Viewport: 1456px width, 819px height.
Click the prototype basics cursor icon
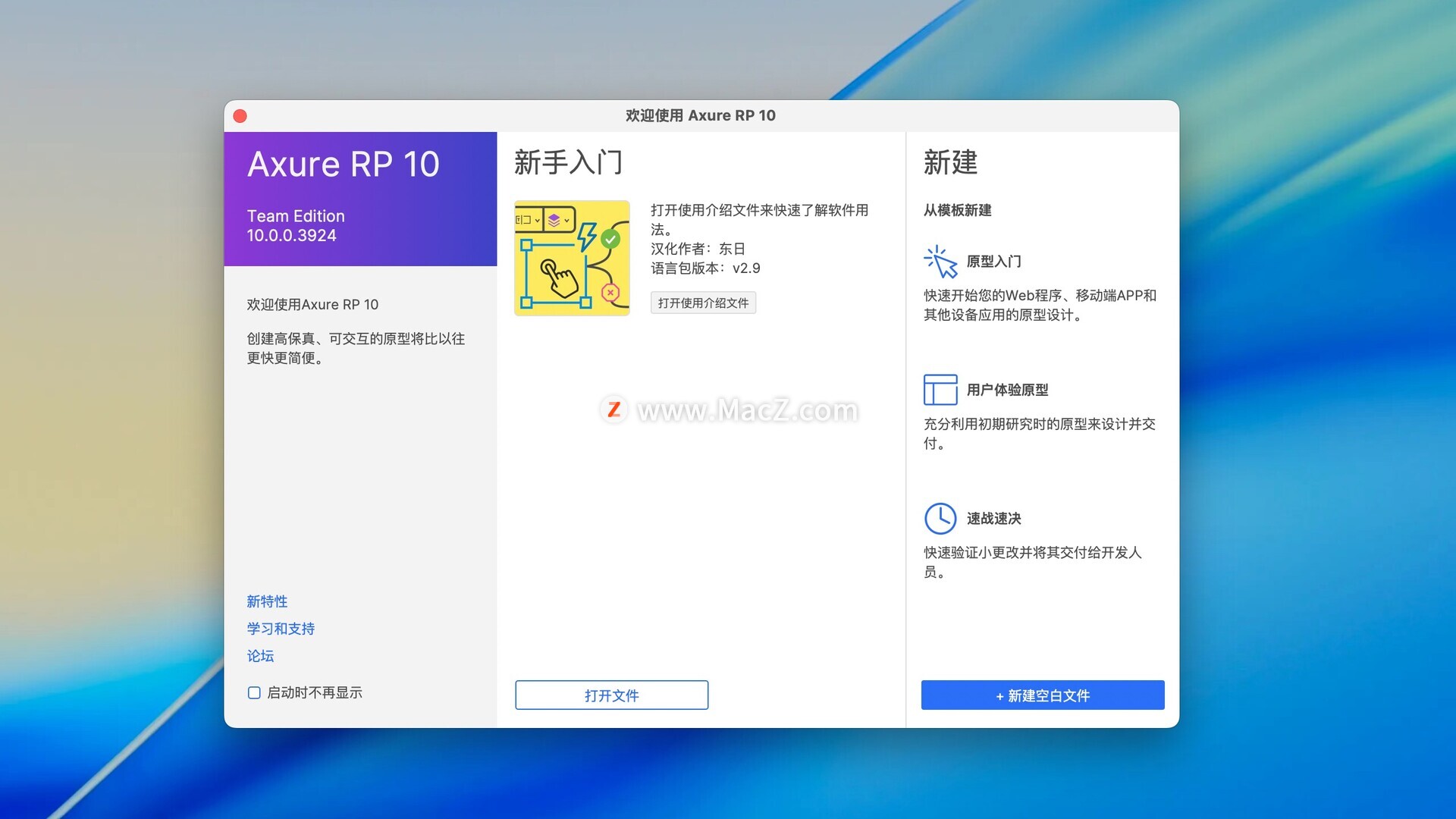coord(940,262)
